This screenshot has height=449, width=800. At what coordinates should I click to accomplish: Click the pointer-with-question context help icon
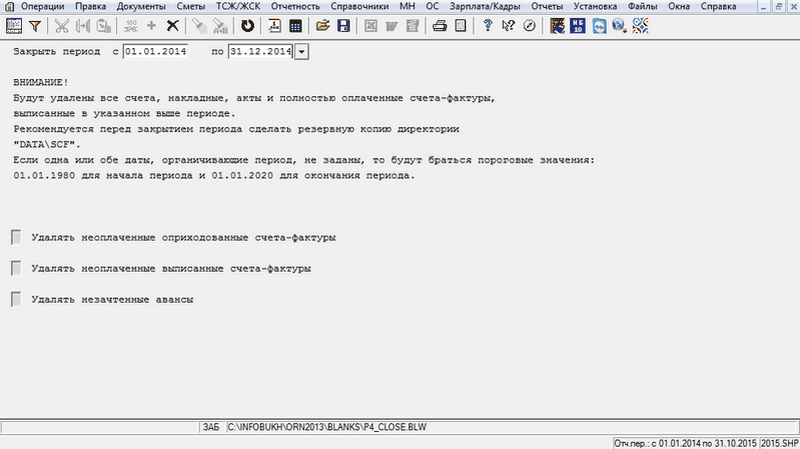coord(508,26)
